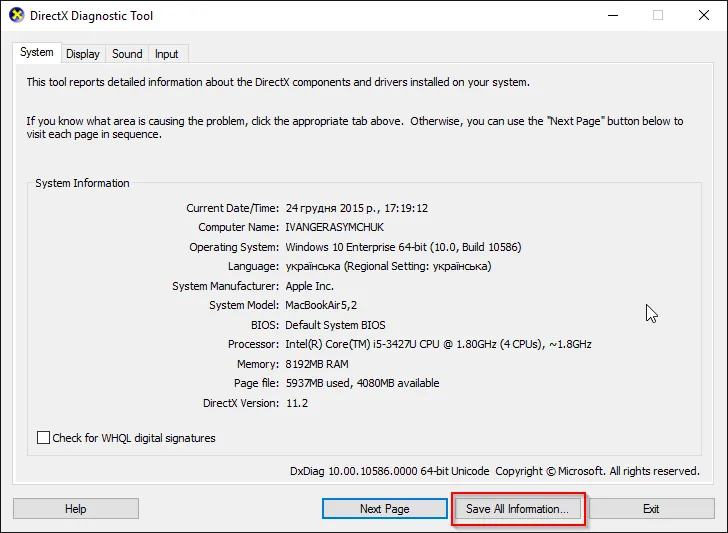Click the Computer Name label
728x533 pixels.
coord(239,227)
